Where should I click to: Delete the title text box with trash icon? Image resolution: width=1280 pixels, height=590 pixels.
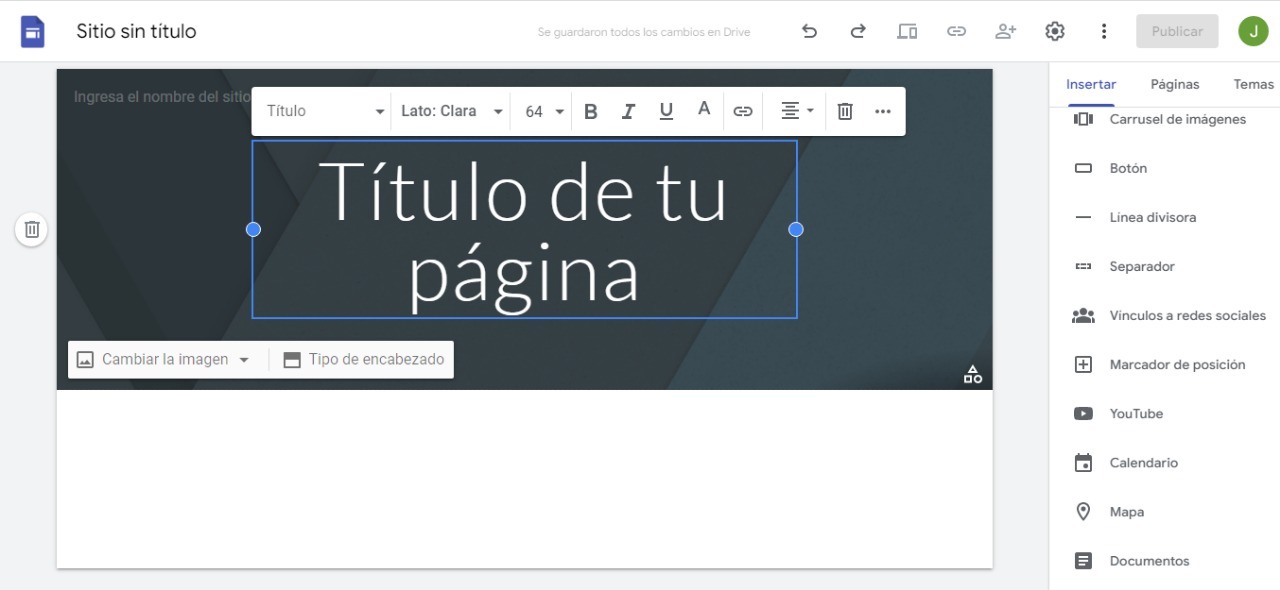tap(844, 111)
